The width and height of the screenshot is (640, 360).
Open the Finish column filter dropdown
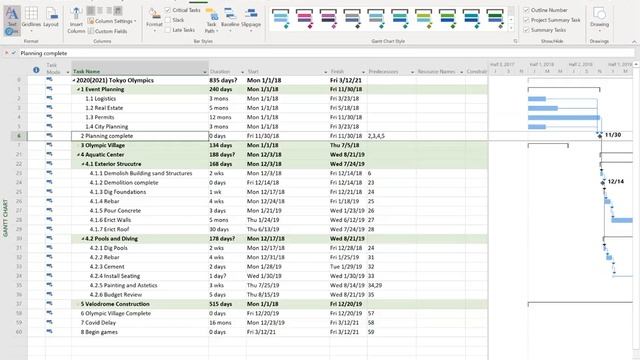[x=363, y=72]
